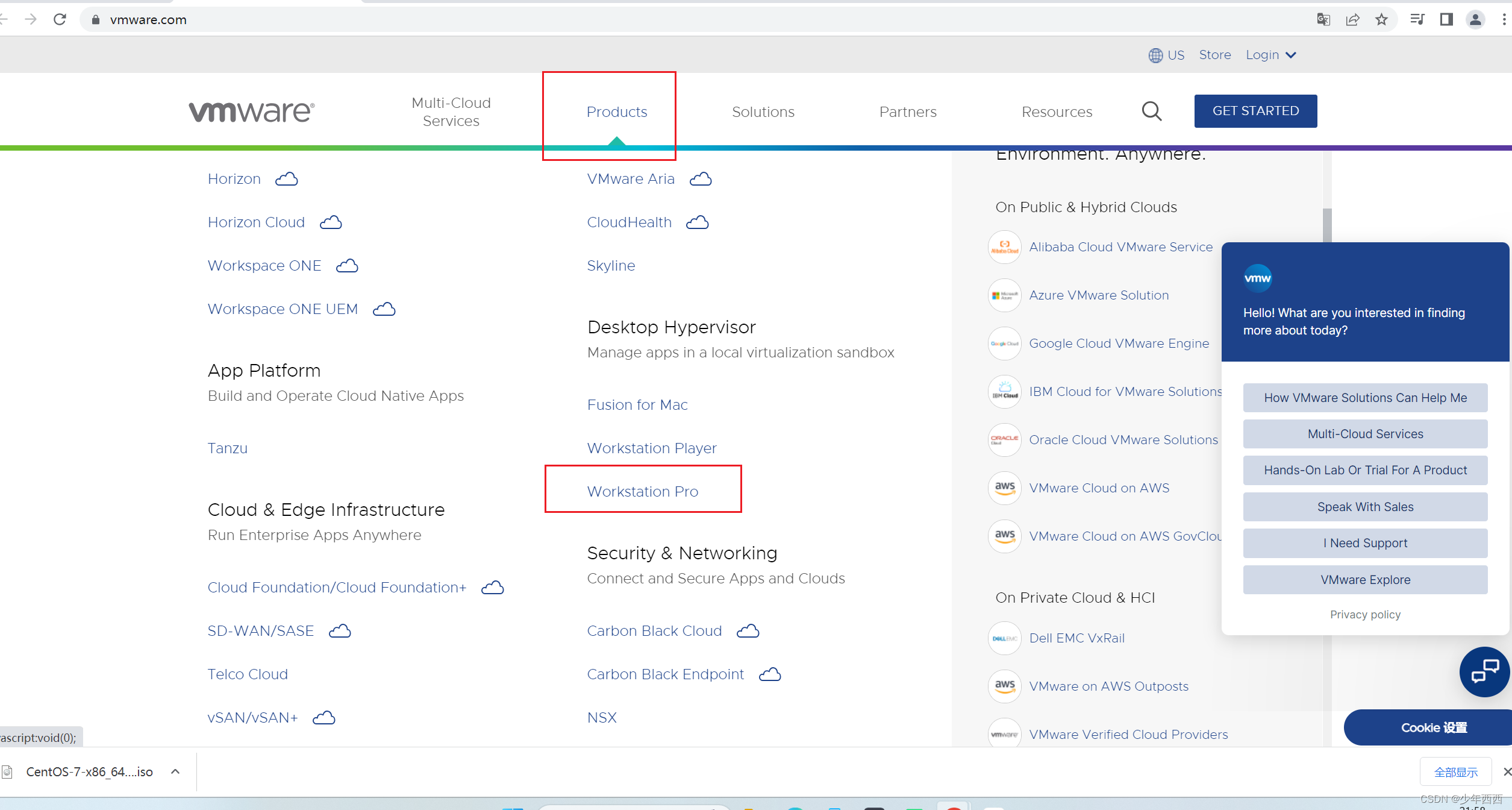Click the globe US region icon
Image resolution: width=1512 pixels, height=810 pixels.
point(1155,55)
